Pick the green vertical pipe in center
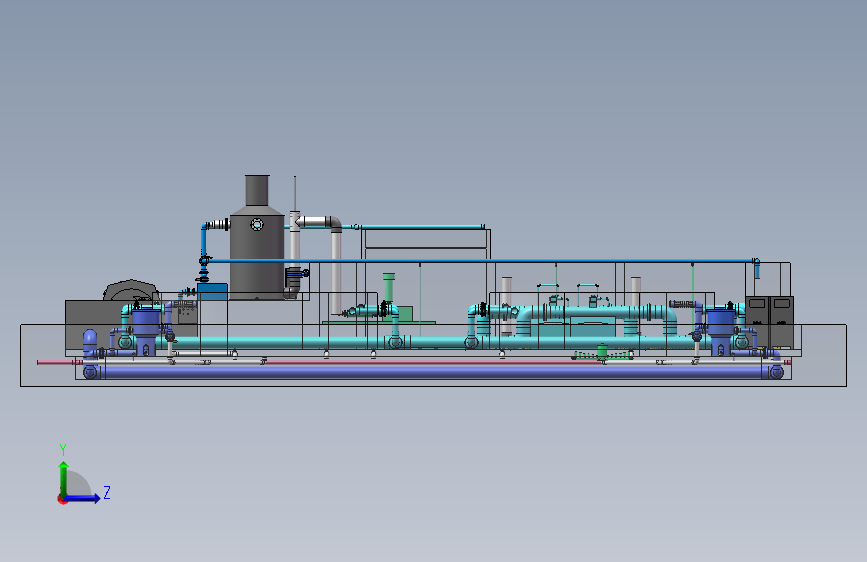The image size is (867, 562). (x=389, y=288)
